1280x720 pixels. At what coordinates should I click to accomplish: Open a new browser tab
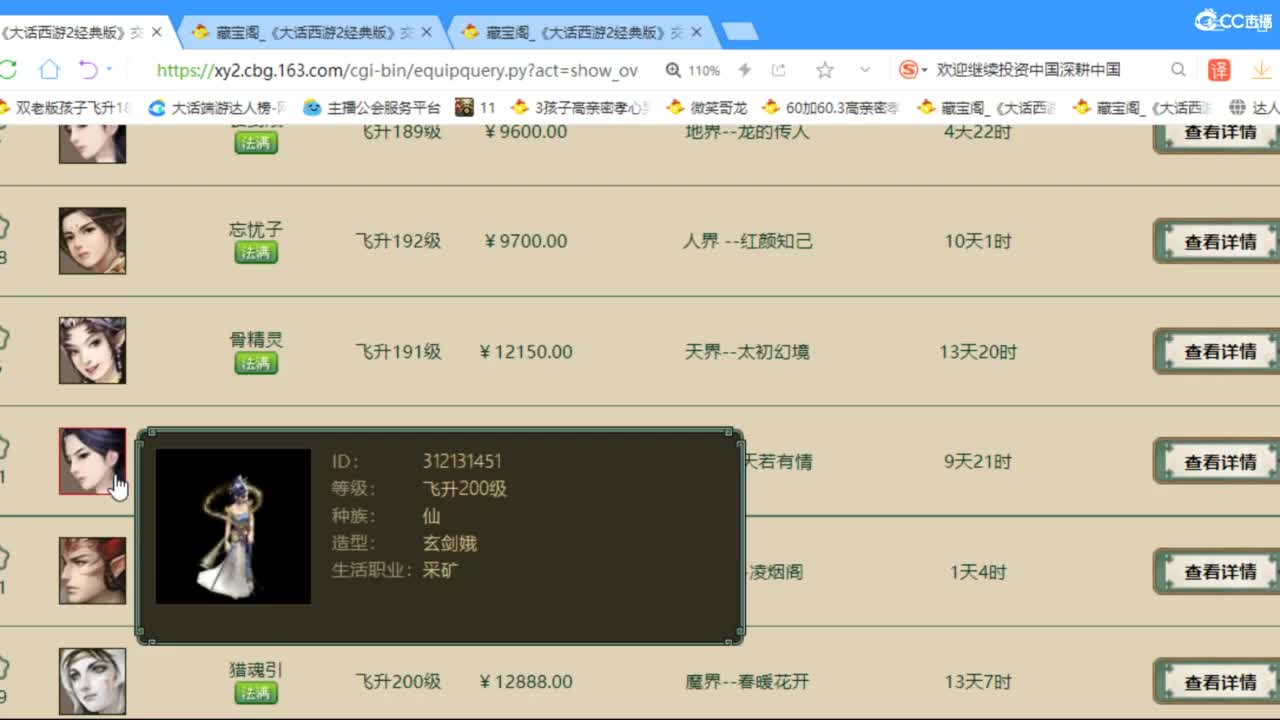740,32
